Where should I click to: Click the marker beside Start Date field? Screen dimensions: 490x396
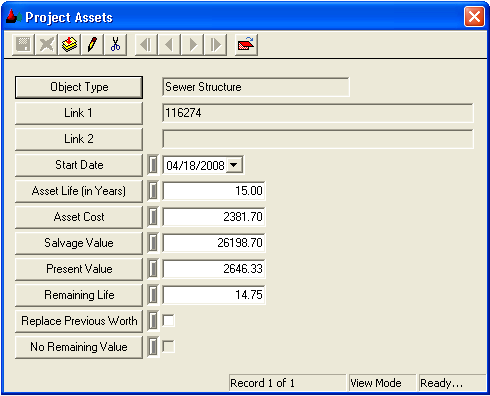point(153,165)
